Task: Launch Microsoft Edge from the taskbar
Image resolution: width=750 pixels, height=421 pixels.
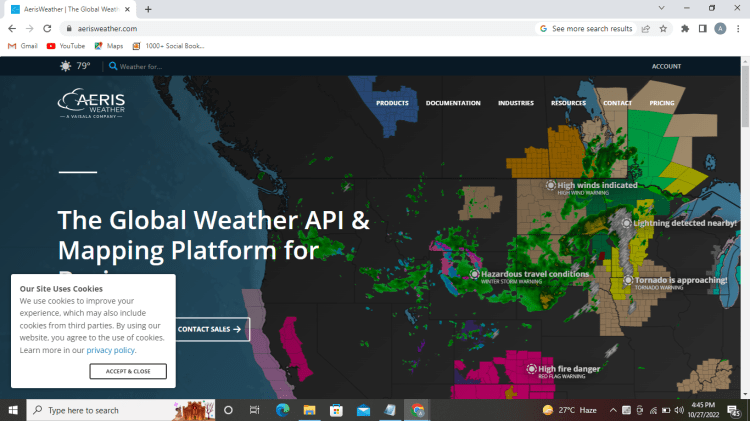Action: (282, 410)
